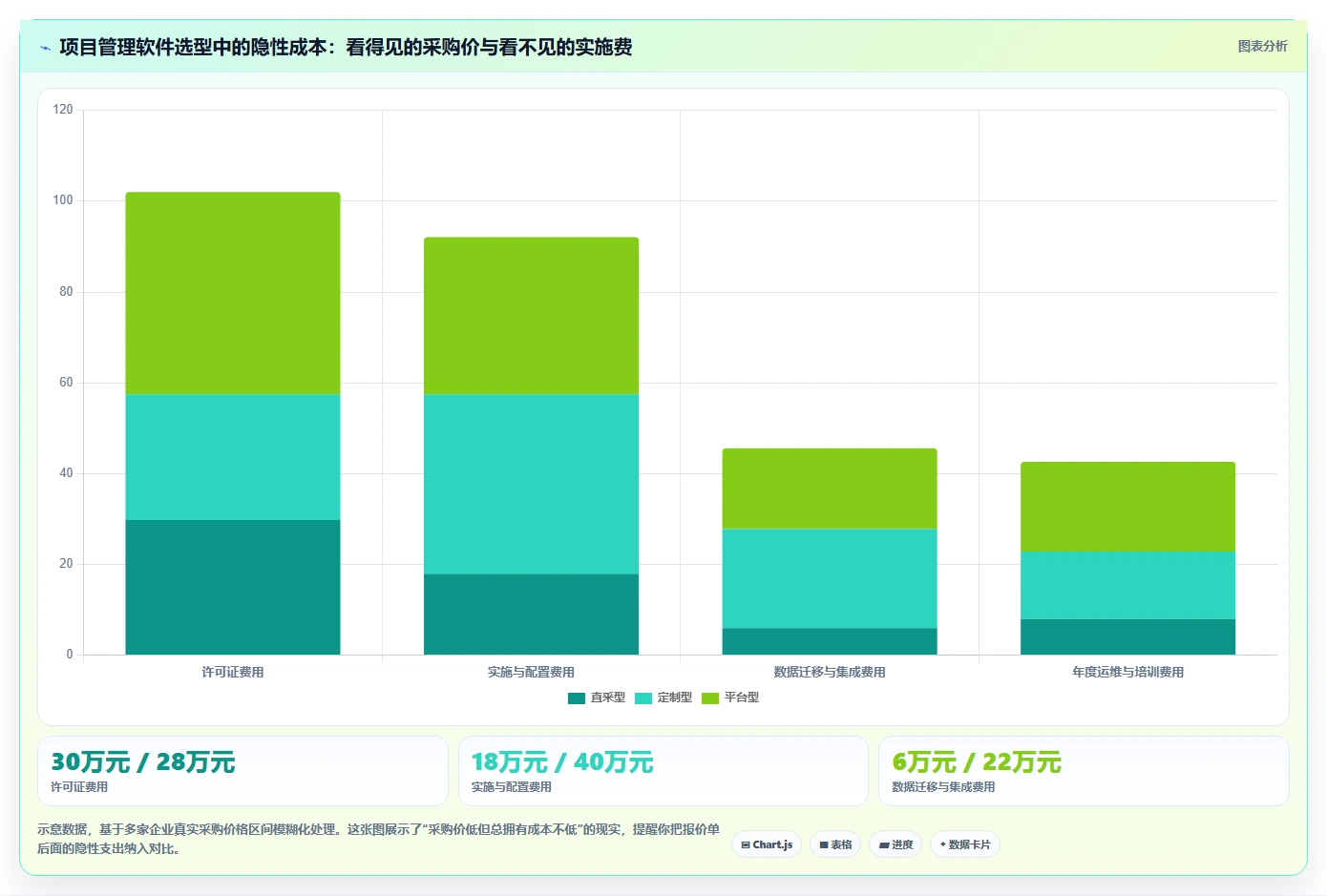
Task: Select the 直采型 segment of 数据迁移与集成费用 bar
Action: click(x=830, y=641)
